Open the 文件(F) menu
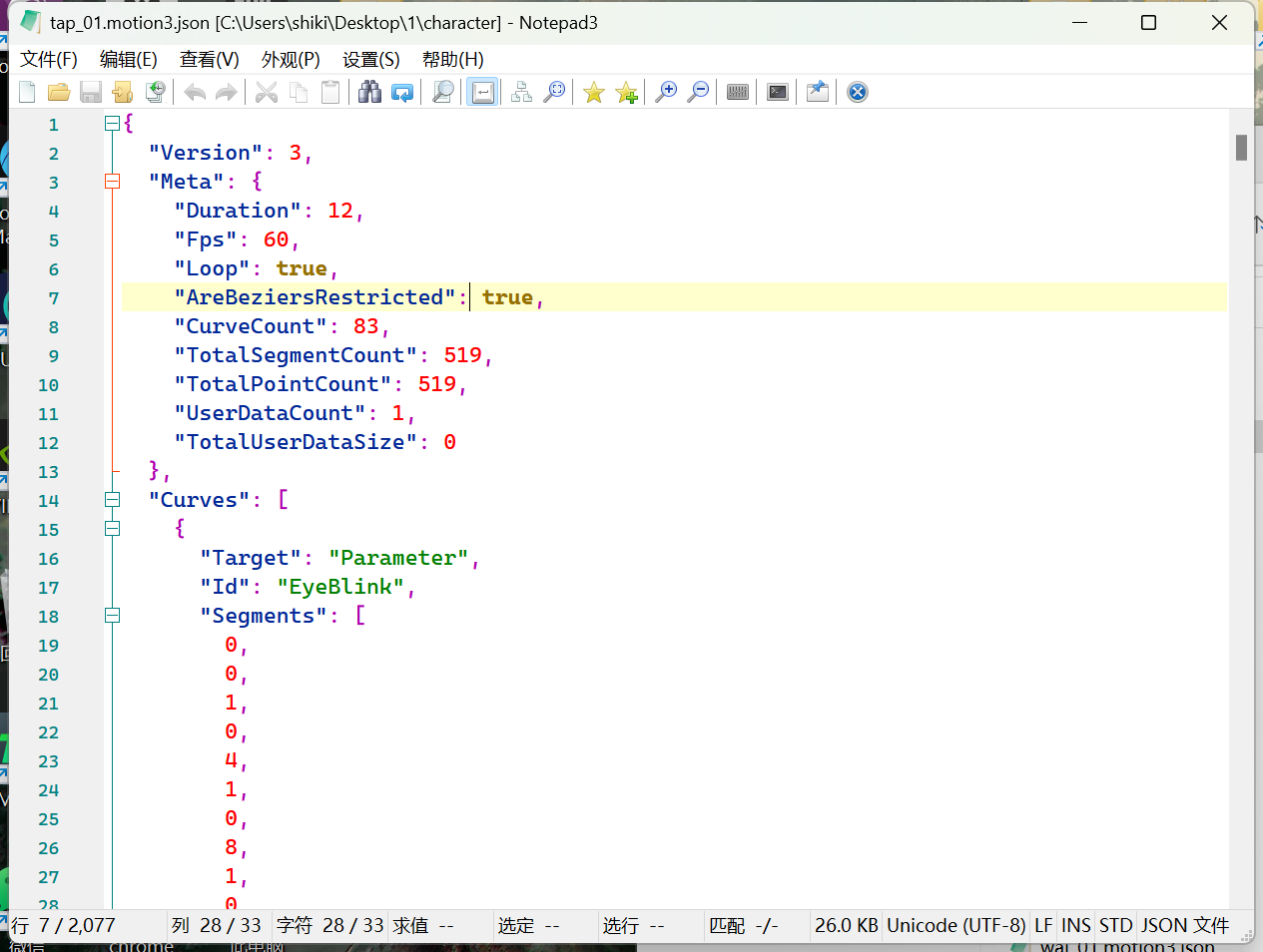The width and height of the screenshot is (1263, 952). coord(49,60)
